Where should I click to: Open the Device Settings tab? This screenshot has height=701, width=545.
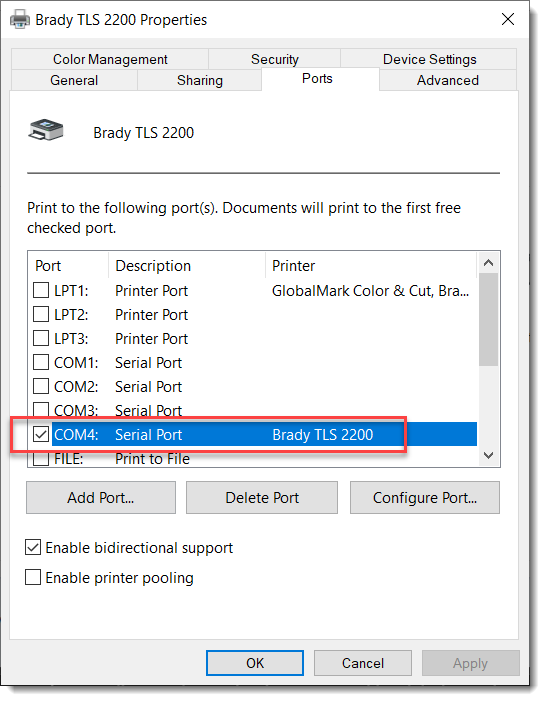point(430,59)
